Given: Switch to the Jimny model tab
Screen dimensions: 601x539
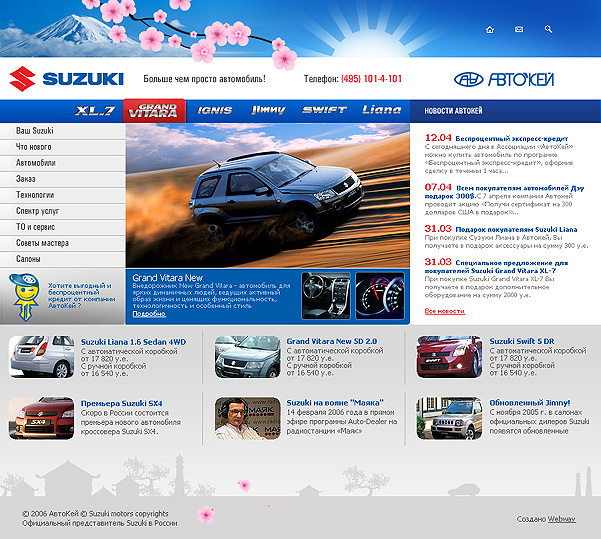Looking at the screenshot, I should click(268, 110).
